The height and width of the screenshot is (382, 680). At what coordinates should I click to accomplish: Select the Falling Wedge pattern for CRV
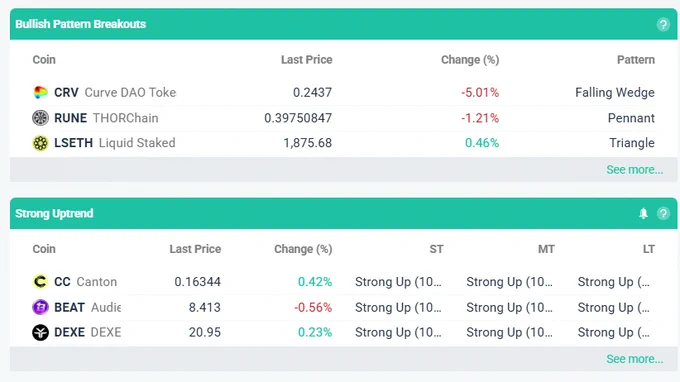615,92
